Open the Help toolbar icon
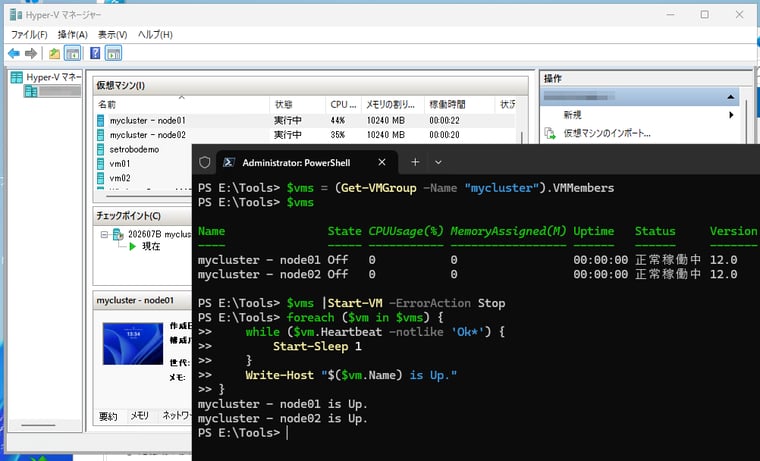The image size is (760, 461). [95, 53]
